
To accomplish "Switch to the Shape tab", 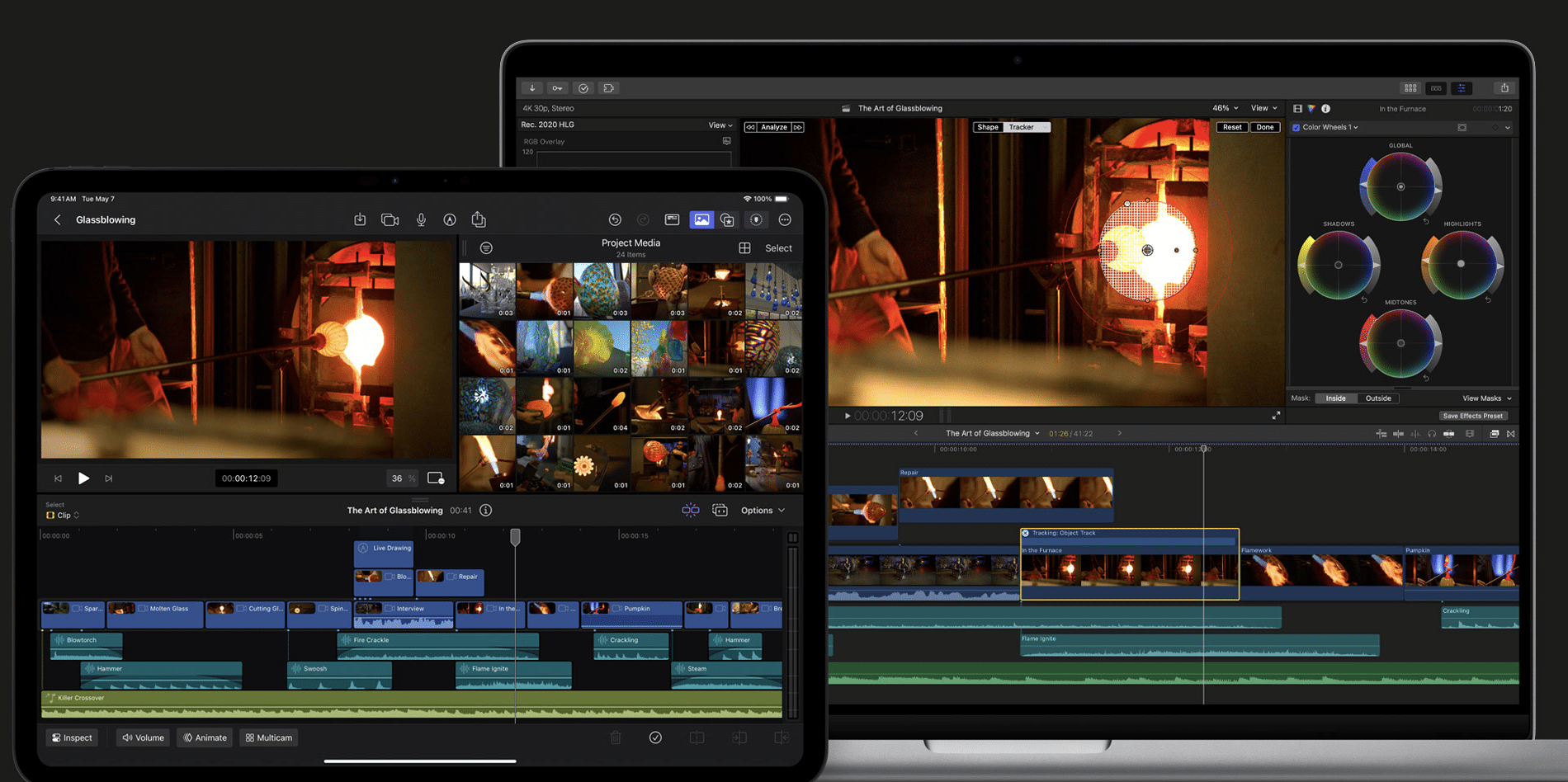I will click(x=987, y=127).
